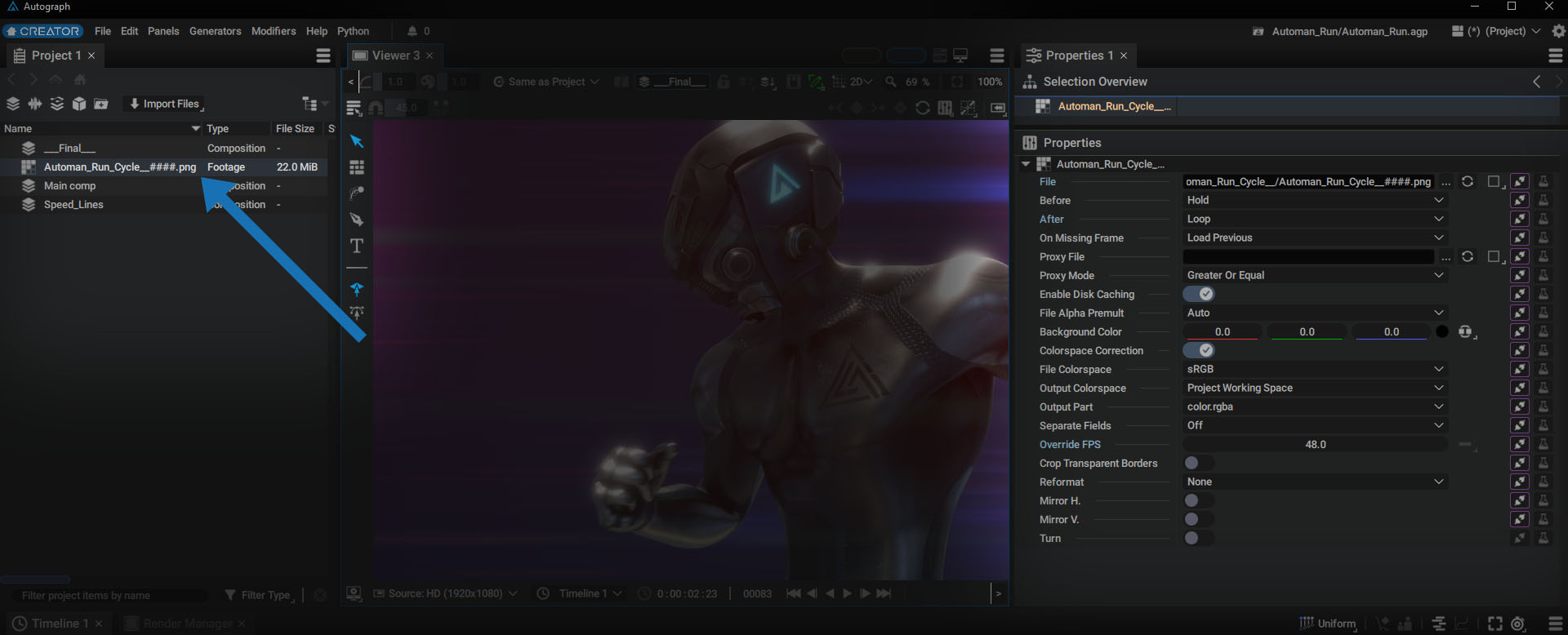Open On Missing Frame dropdown
Screen dimensions: 1568x635
point(1315,238)
